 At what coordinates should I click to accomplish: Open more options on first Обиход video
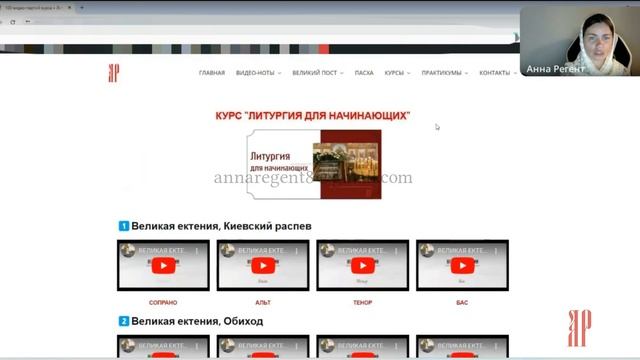tap(197, 346)
